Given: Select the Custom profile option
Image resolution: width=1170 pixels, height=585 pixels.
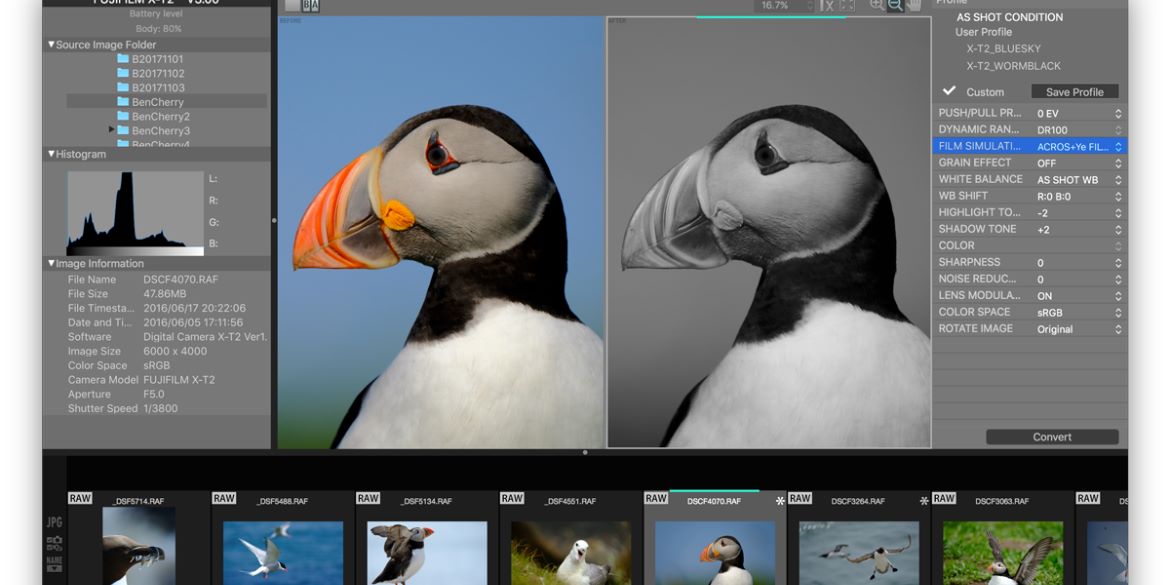Looking at the screenshot, I should coord(985,92).
